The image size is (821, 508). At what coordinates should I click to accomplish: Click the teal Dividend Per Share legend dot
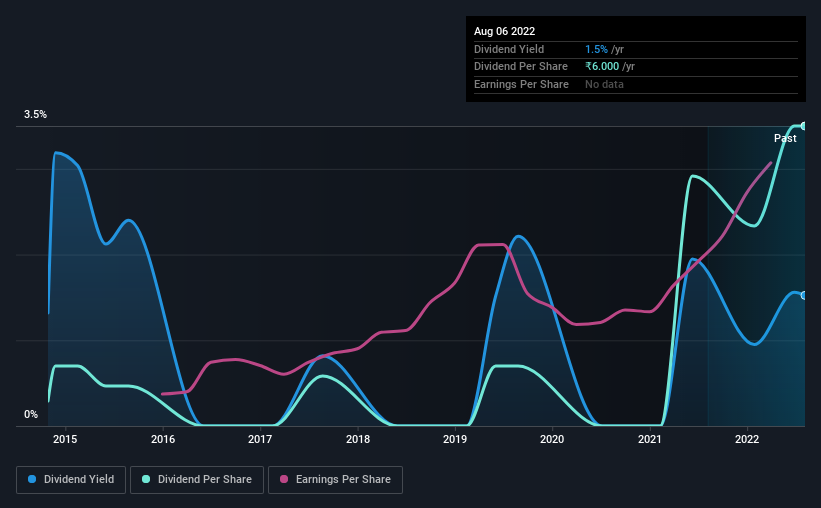coord(146,479)
